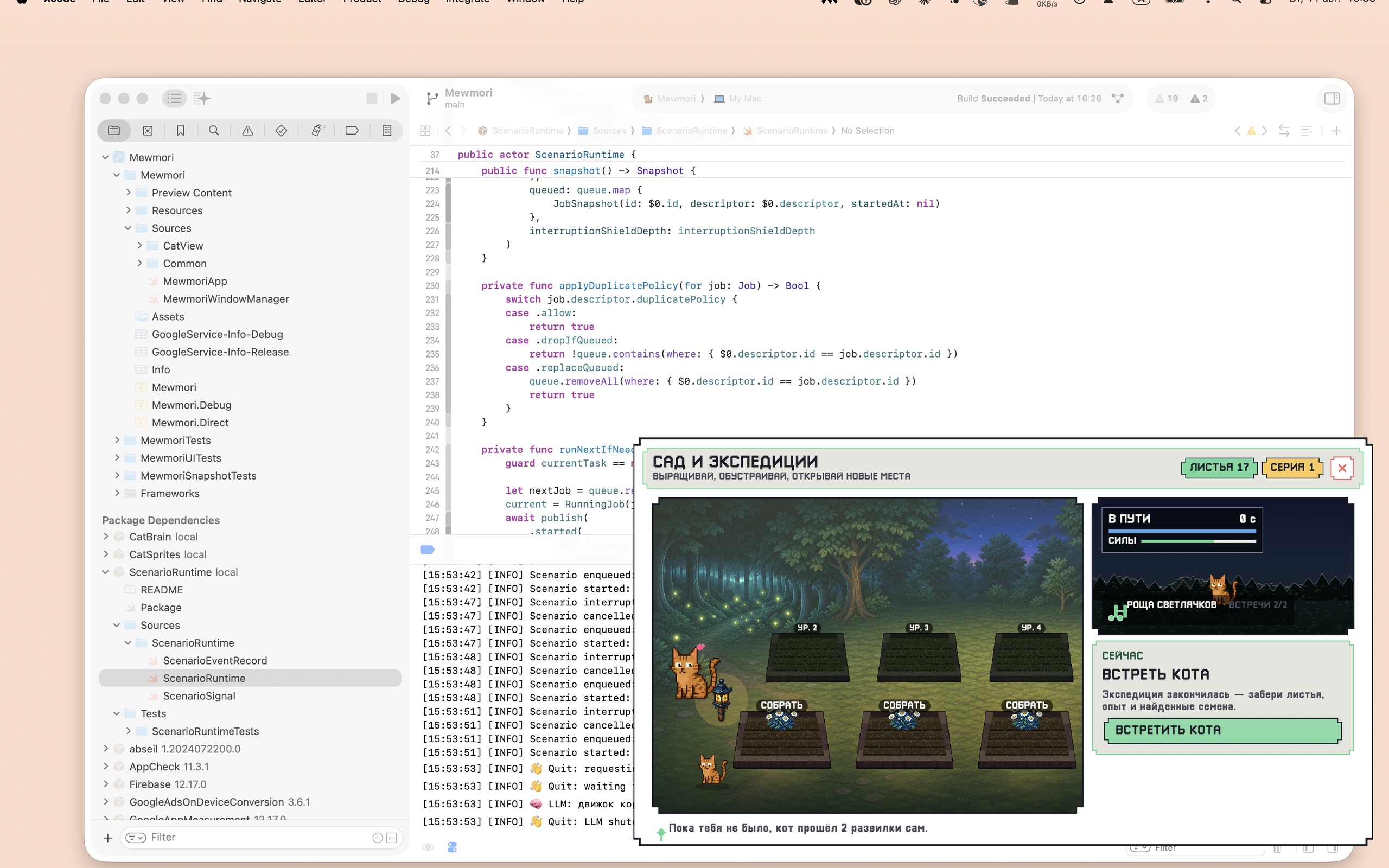Viewport: 1389px width, 868px height.
Task: Click СОБРАТЬ on the left garden plot
Action: 781,705
